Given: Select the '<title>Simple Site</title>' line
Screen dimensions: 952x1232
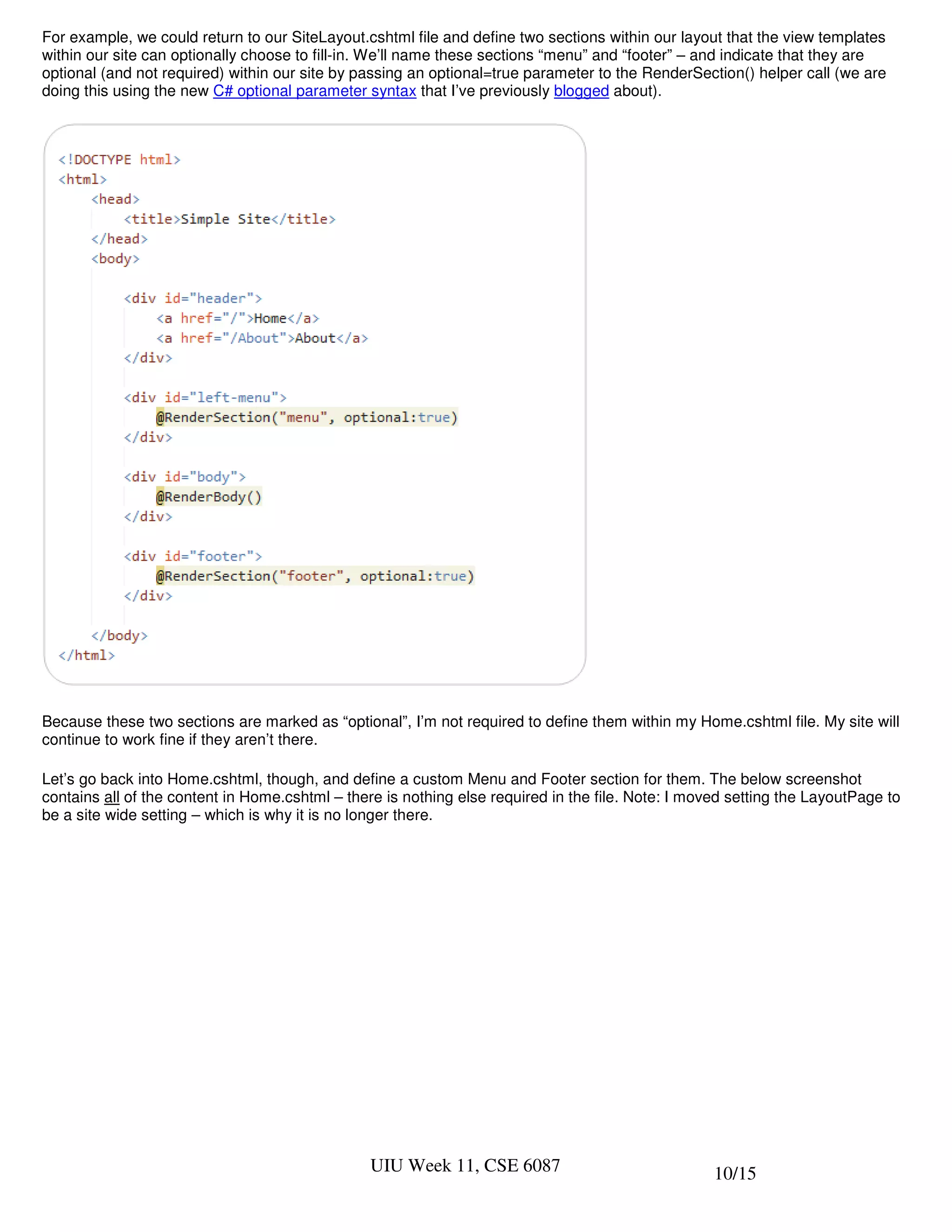Looking at the screenshot, I should coord(230,219).
